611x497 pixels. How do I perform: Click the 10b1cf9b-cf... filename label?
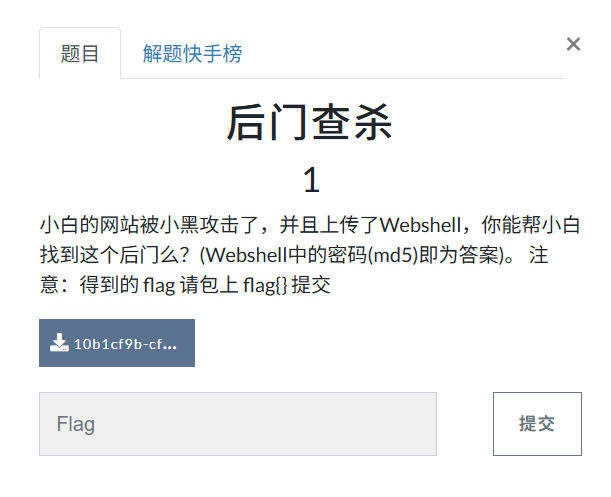(x=125, y=344)
